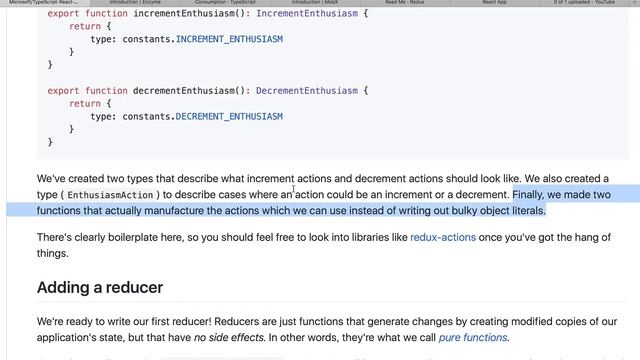Switch to the 'Consumption · TypeScript' tab
Viewport: 640px width, 360px height.
[x=225, y=2]
